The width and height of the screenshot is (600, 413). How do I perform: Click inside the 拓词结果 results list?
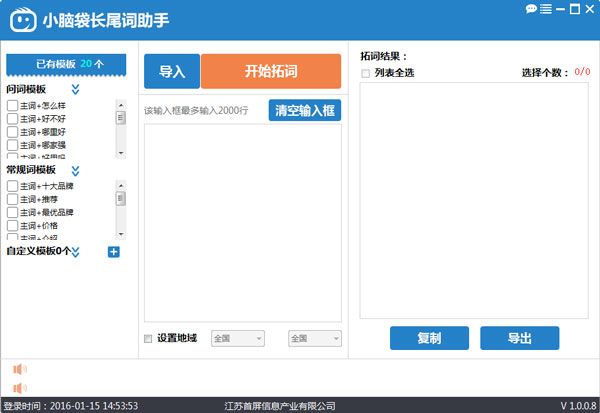pyautogui.click(x=474, y=201)
